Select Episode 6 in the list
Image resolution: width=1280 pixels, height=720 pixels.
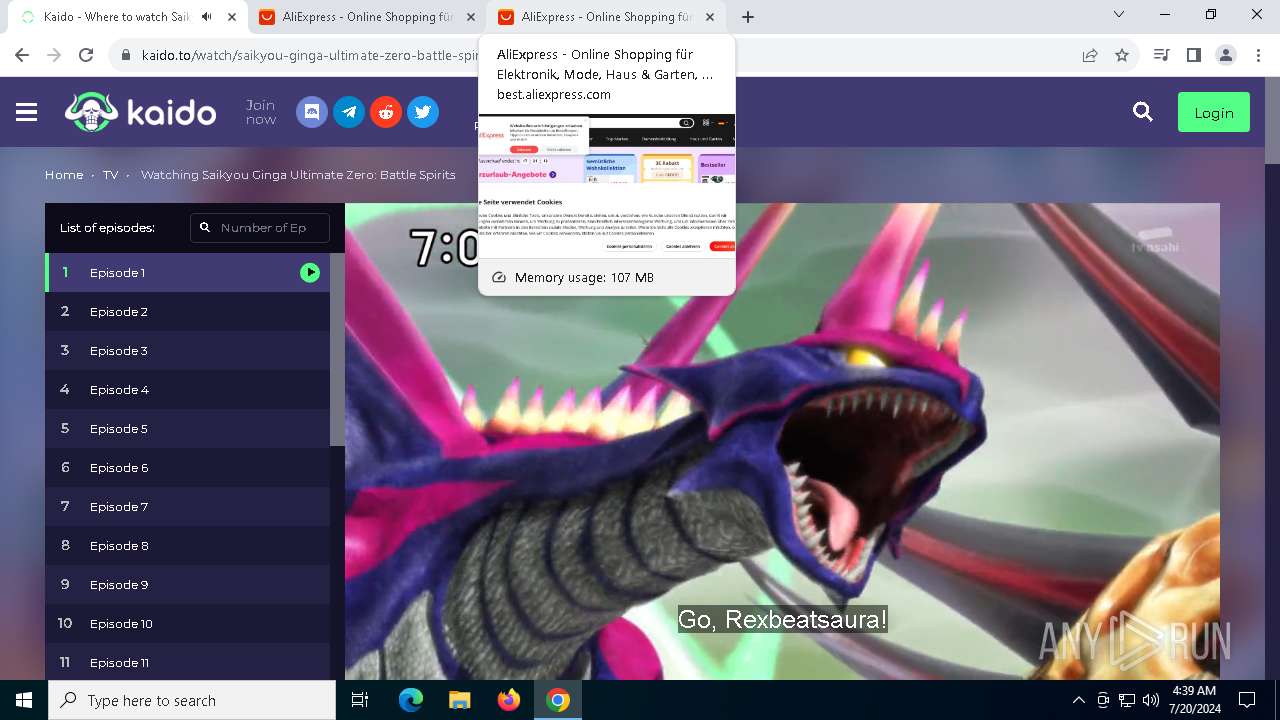click(187, 467)
